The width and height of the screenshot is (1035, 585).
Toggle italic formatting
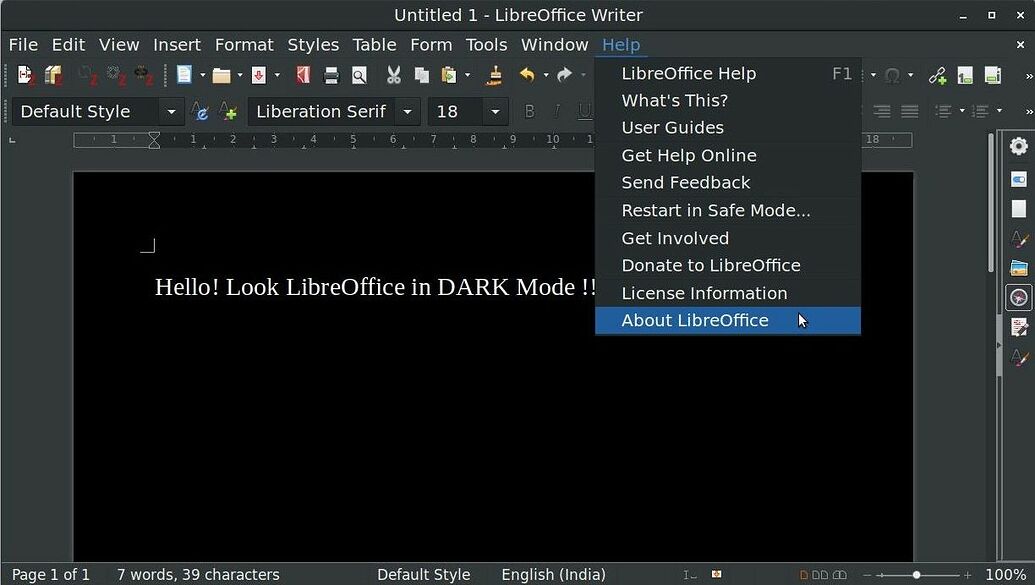557,111
